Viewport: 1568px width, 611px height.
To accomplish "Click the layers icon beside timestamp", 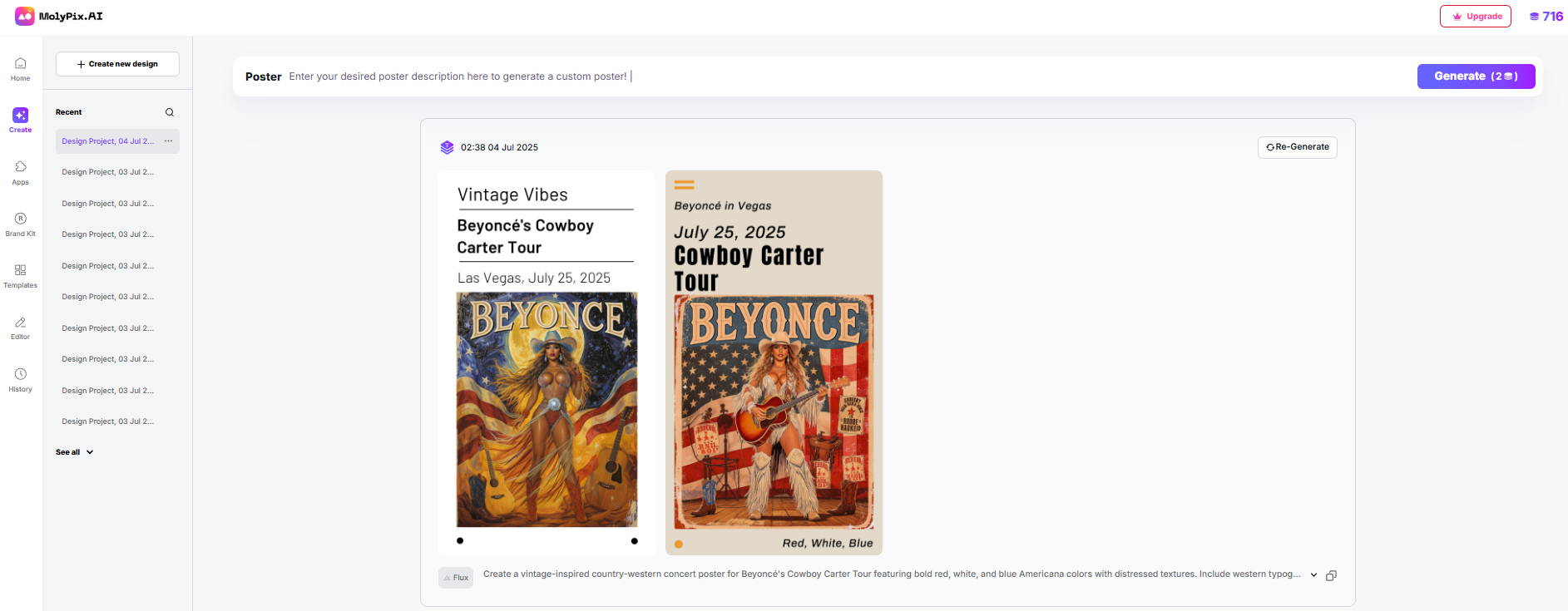I will coord(448,147).
